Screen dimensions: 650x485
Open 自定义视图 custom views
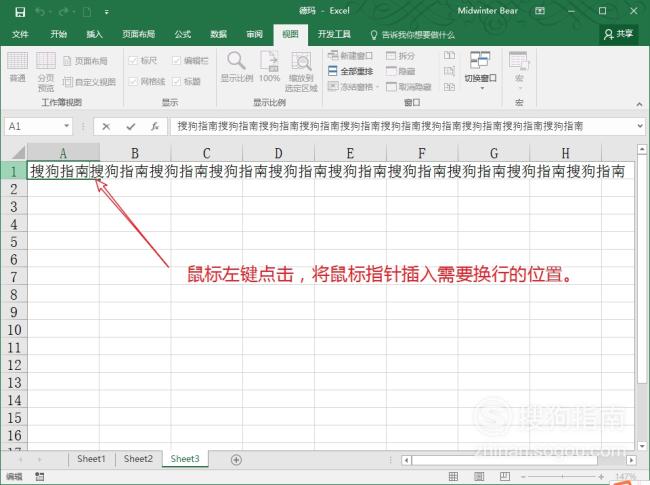click(90, 82)
